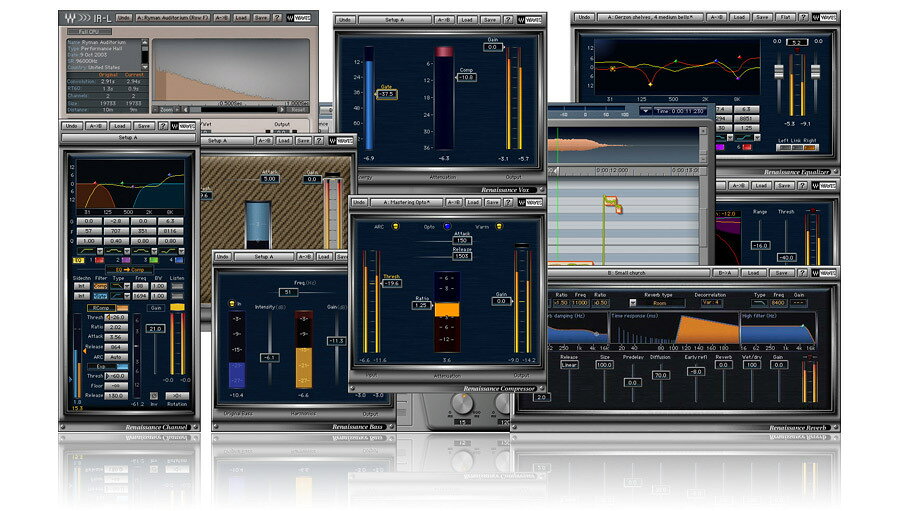Click Undo in the IR-L window

(124, 18)
